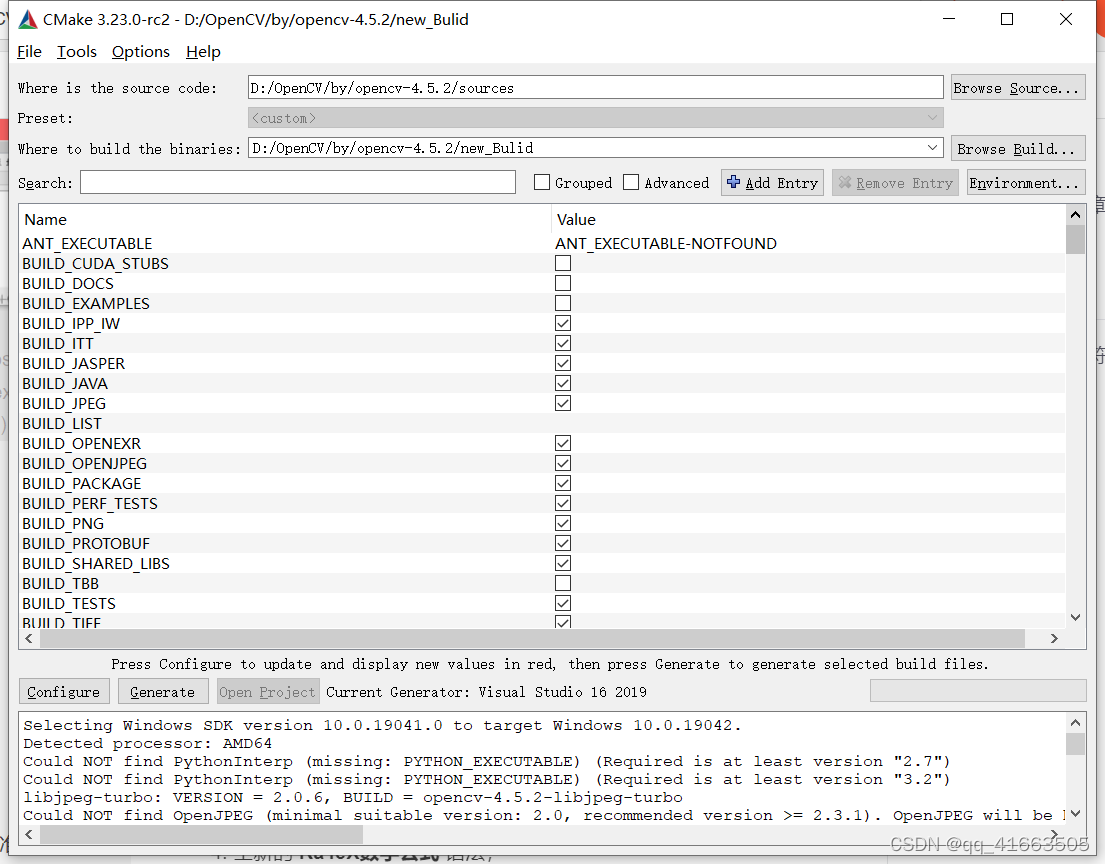Toggle the Advanced checkbox
Image resolution: width=1105 pixels, height=864 pixels.
[631, 183]
